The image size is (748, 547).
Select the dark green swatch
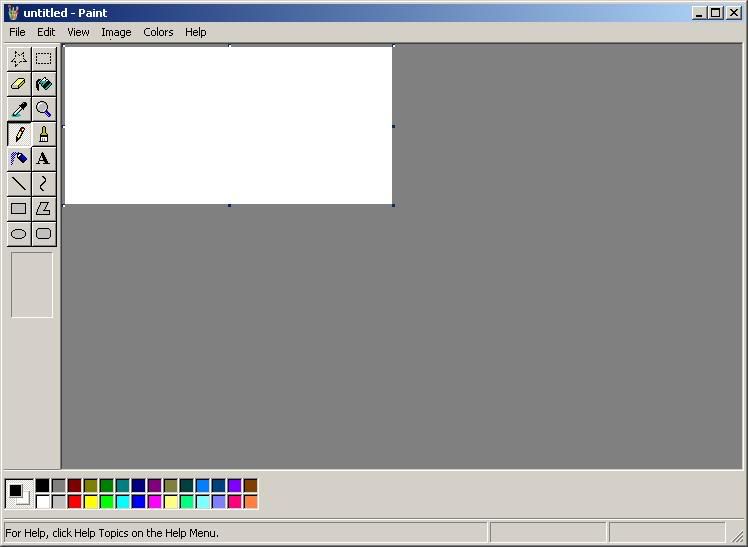point(106,485)
